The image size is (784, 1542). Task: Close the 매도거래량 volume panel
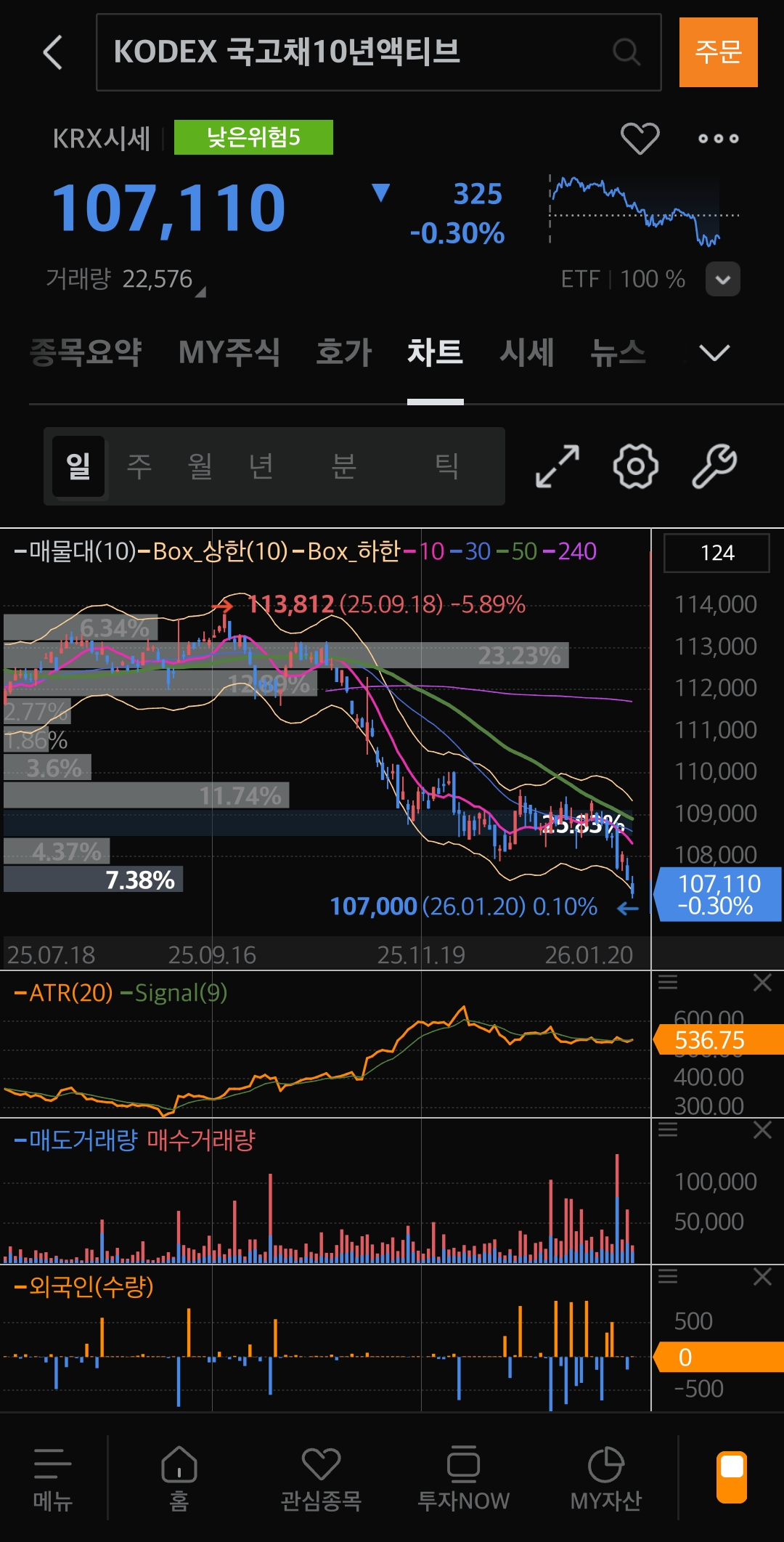(x=762, y=1129)
